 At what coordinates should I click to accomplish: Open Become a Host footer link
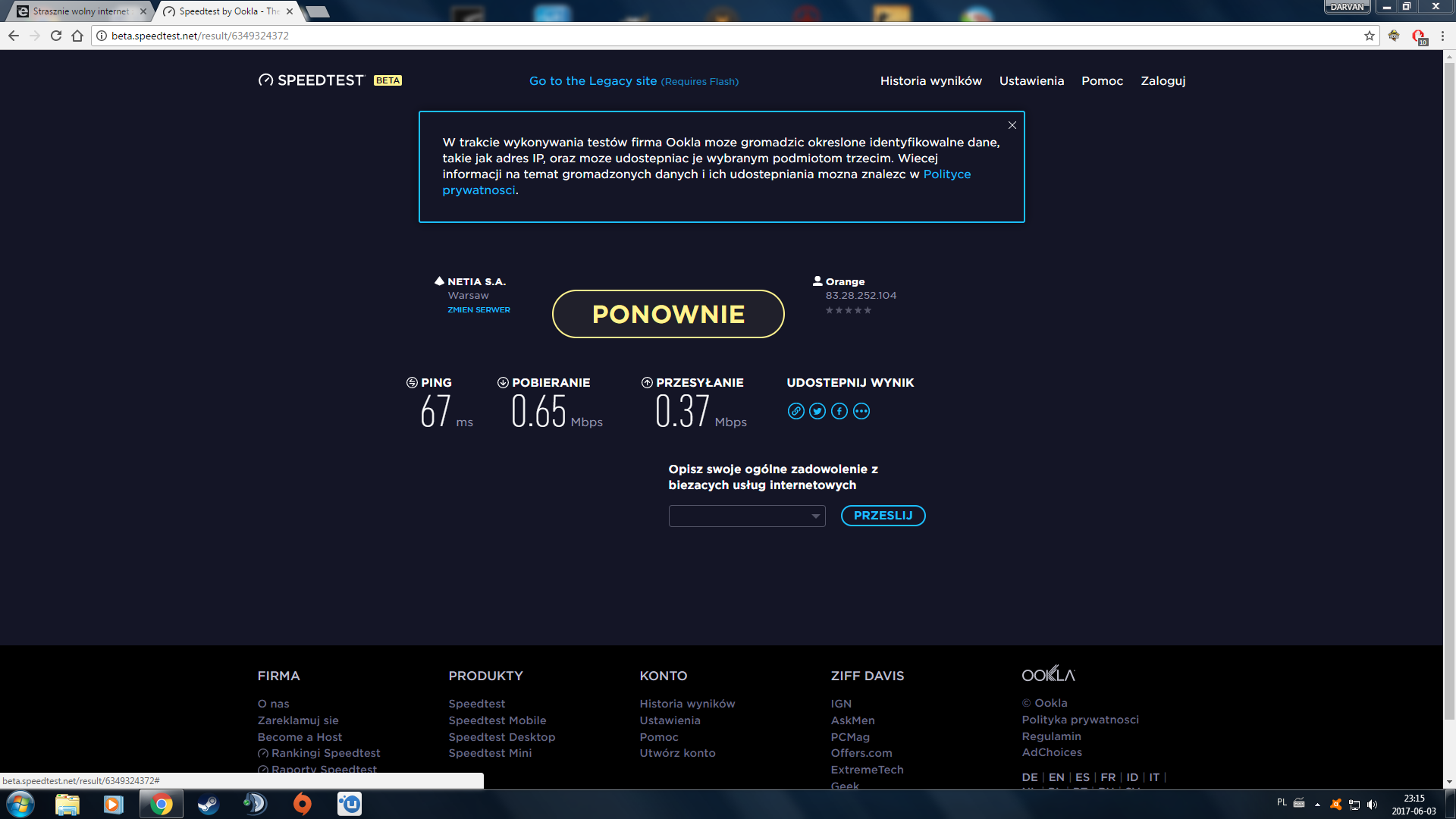300,737
